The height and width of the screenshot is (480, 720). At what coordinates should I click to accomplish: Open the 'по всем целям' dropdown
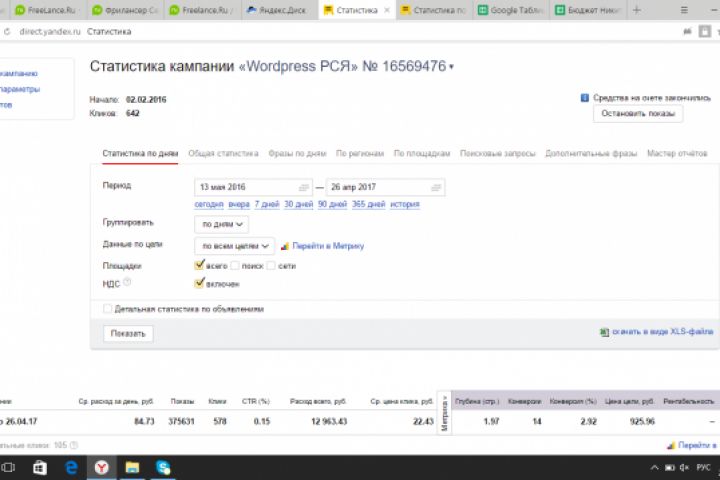click(235, 246)
